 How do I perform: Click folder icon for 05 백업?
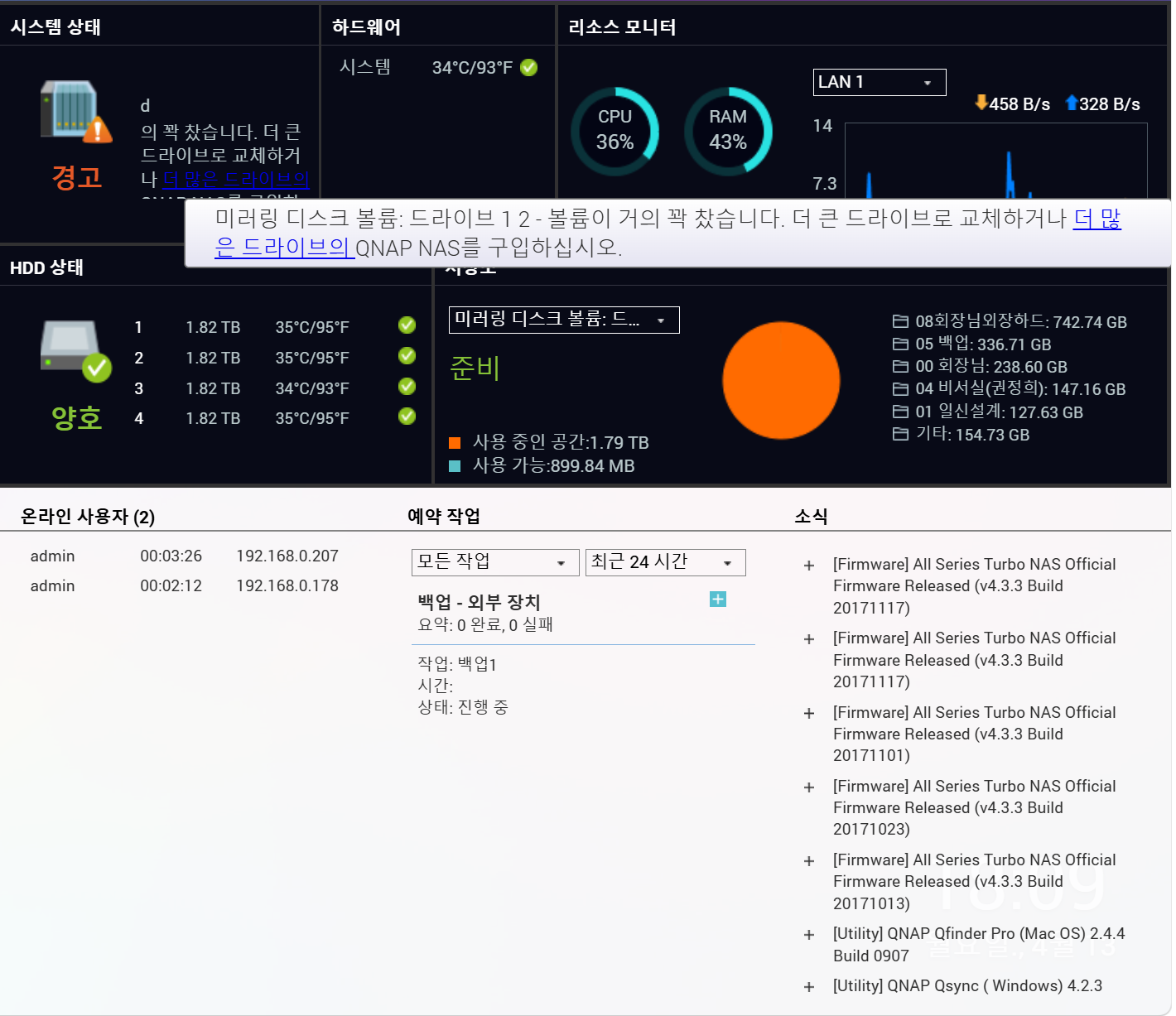point(900,344)
